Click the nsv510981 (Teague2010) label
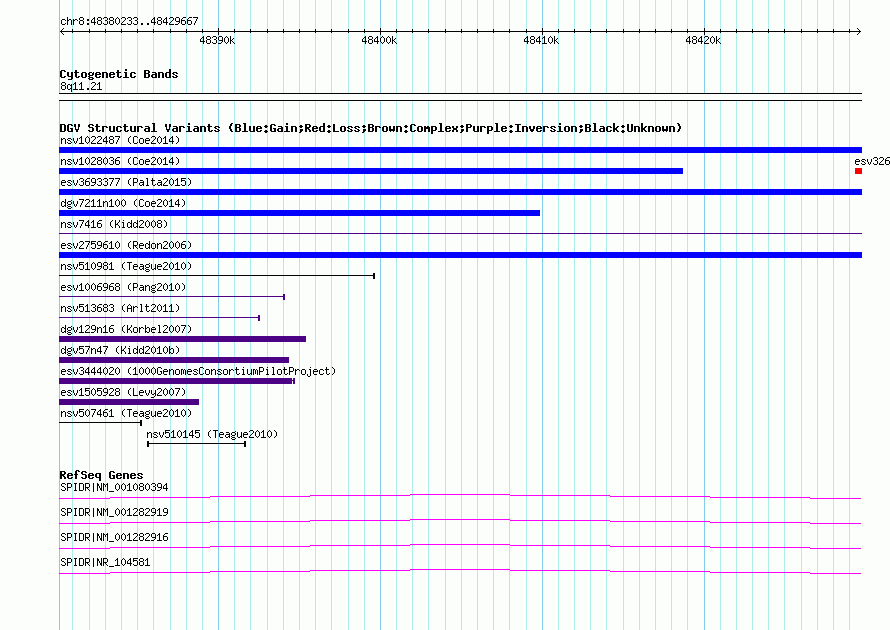Screen dimensions: 890x630 point(126,266)
